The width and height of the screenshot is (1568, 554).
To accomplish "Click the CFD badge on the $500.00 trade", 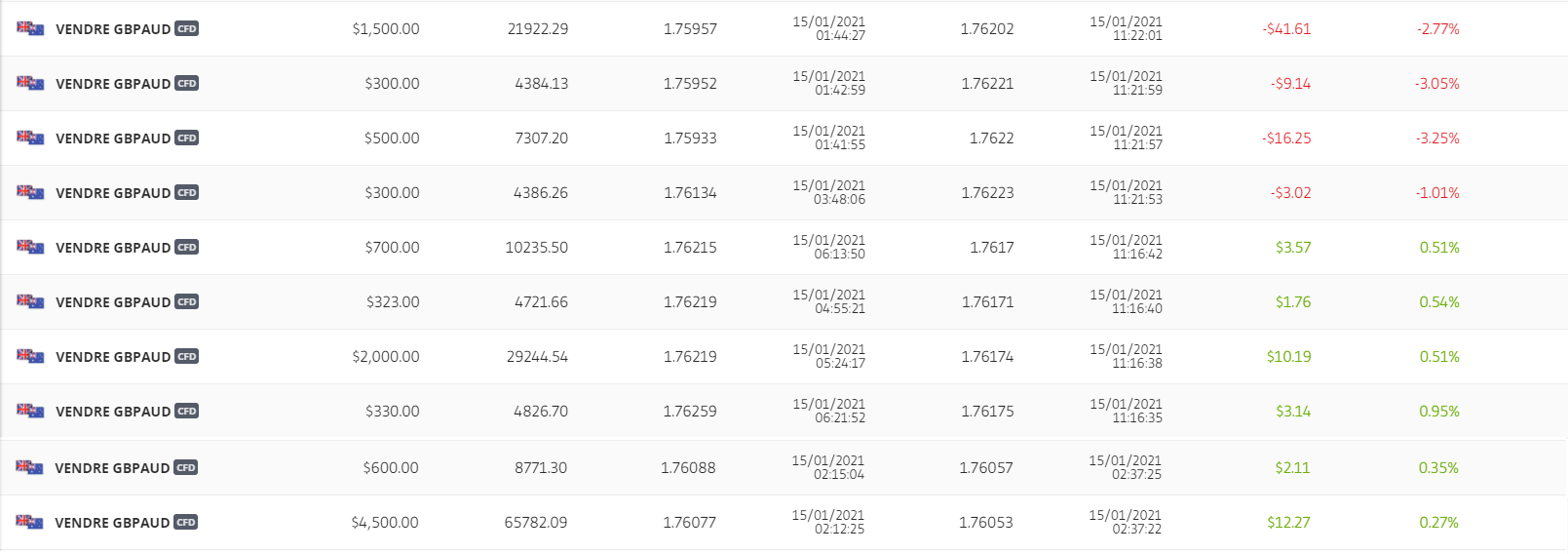I will click(187, 138).
